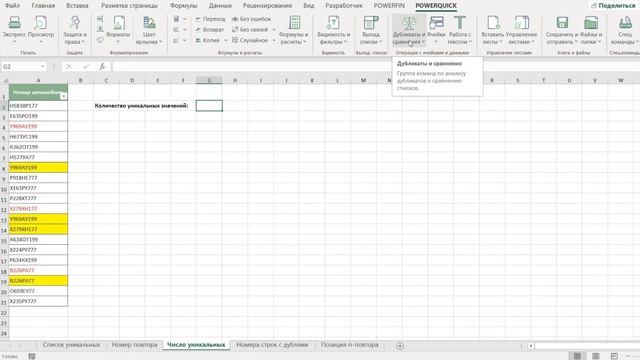Open the Файл menu
The height and width of the screenshot is (360, 640).
click(x=12, y=6)
